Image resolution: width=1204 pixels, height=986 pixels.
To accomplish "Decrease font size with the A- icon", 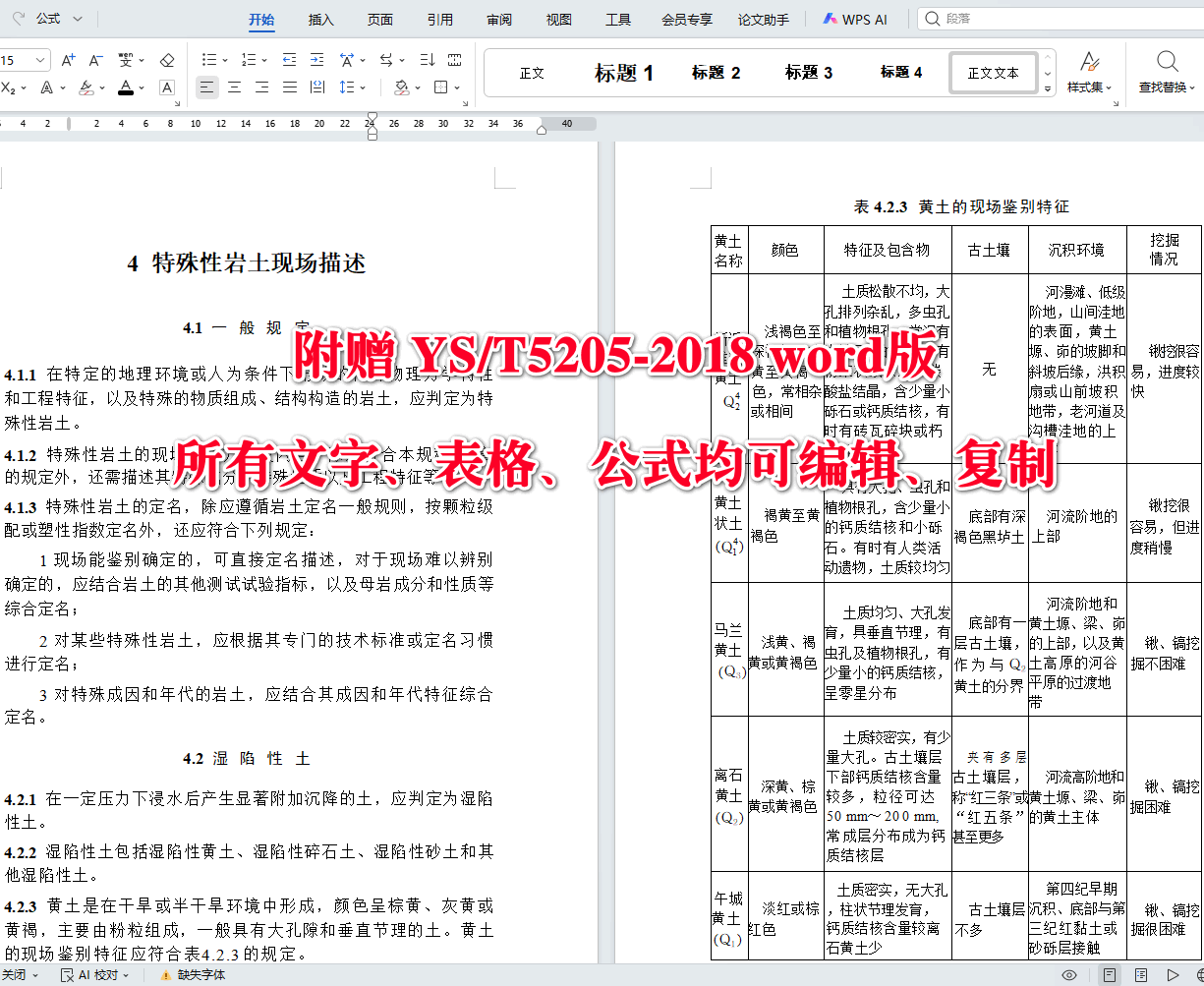I will click(x=96, y=60).
